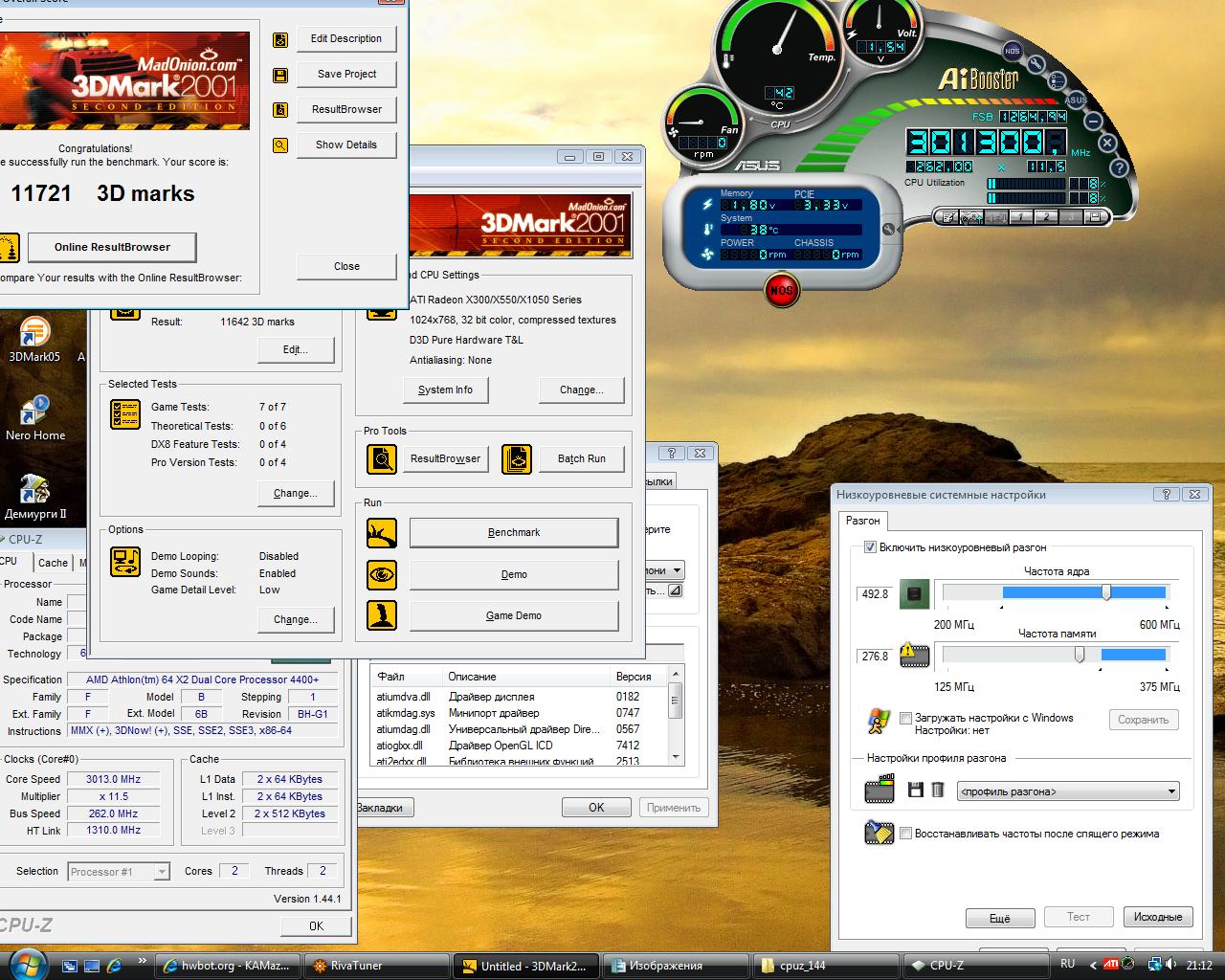Click Change button under Selected Tests
The width and height of the screenshot is (1225, 980).
coord(296,494)
